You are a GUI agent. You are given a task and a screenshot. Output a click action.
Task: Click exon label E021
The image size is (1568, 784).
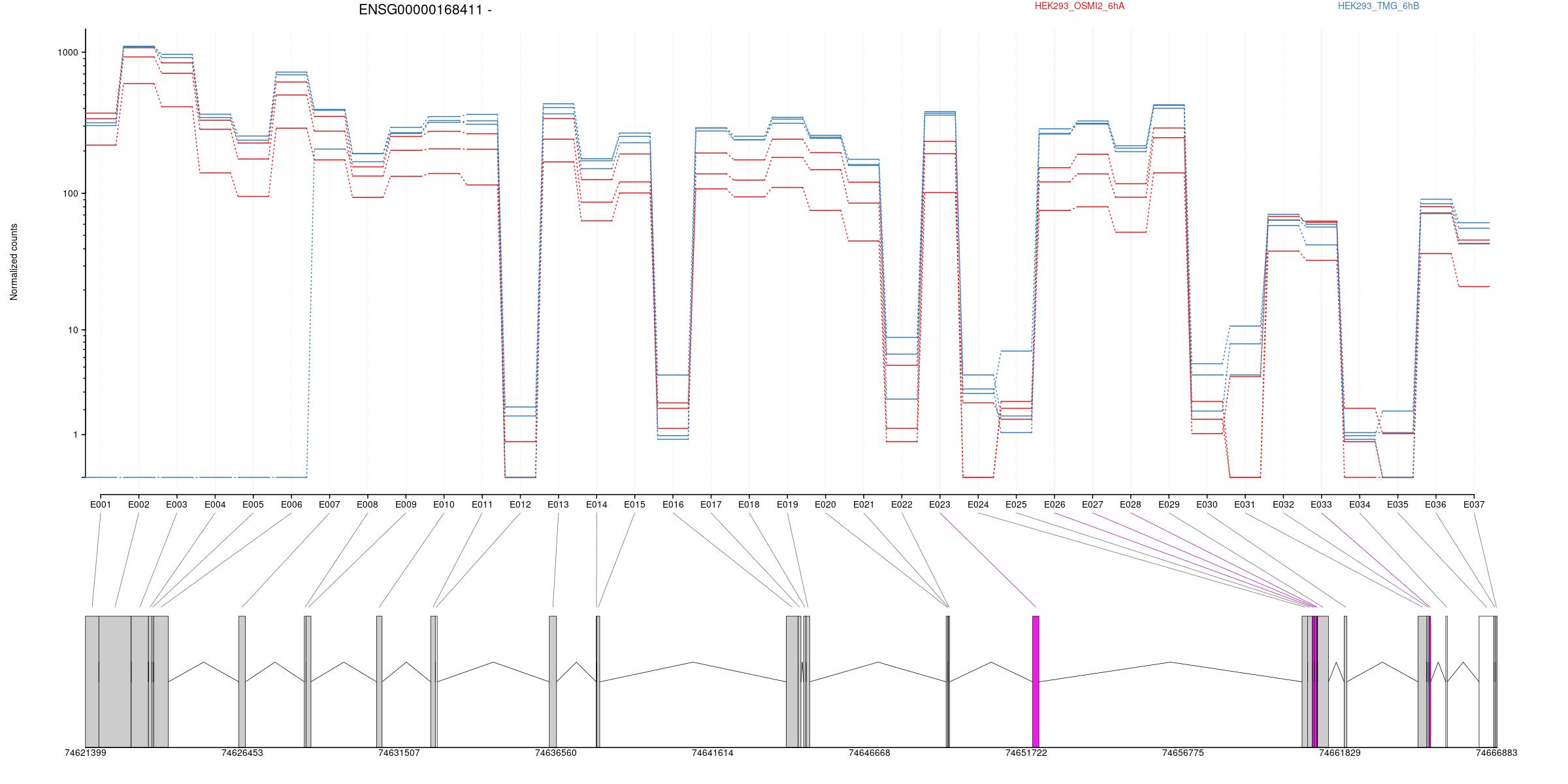pos(864,504)
